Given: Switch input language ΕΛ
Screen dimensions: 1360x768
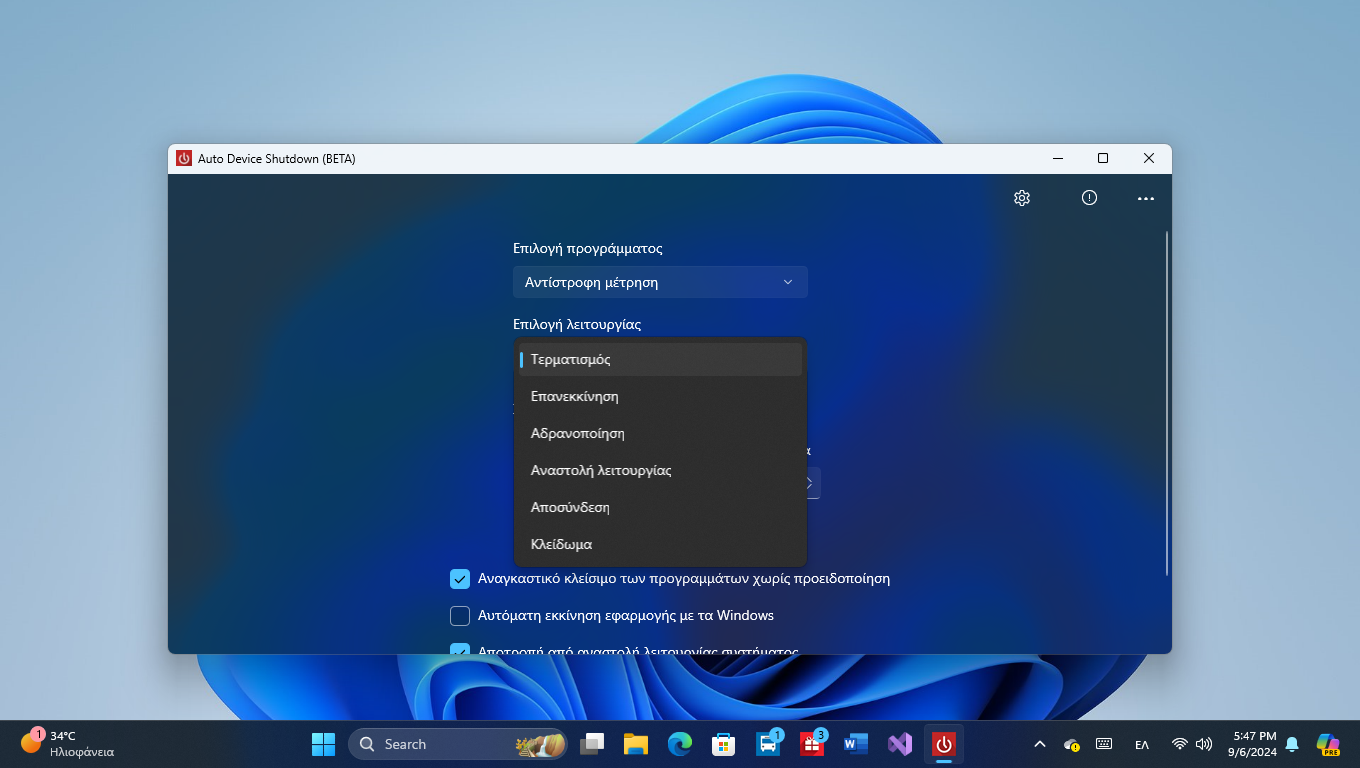Looking at the screenshot, I should 1141,744.
